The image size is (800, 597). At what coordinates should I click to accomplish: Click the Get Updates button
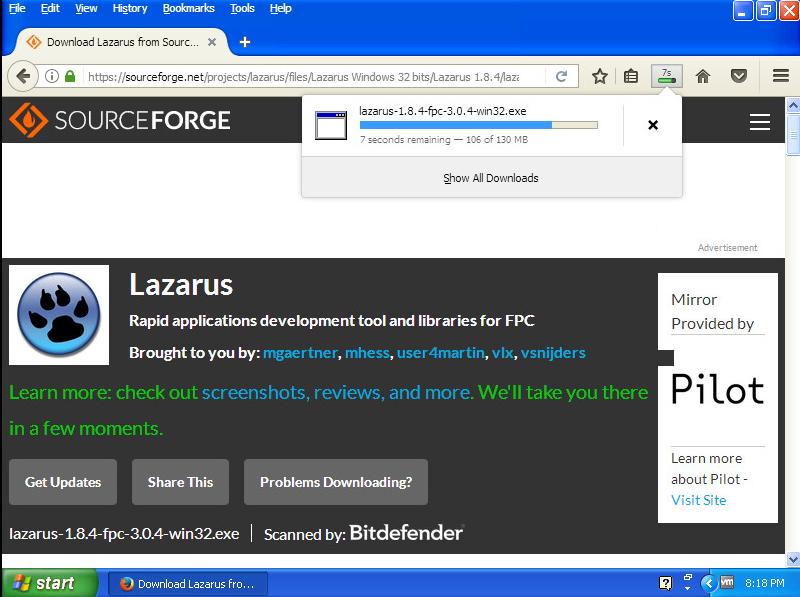[x=63, y=482]
